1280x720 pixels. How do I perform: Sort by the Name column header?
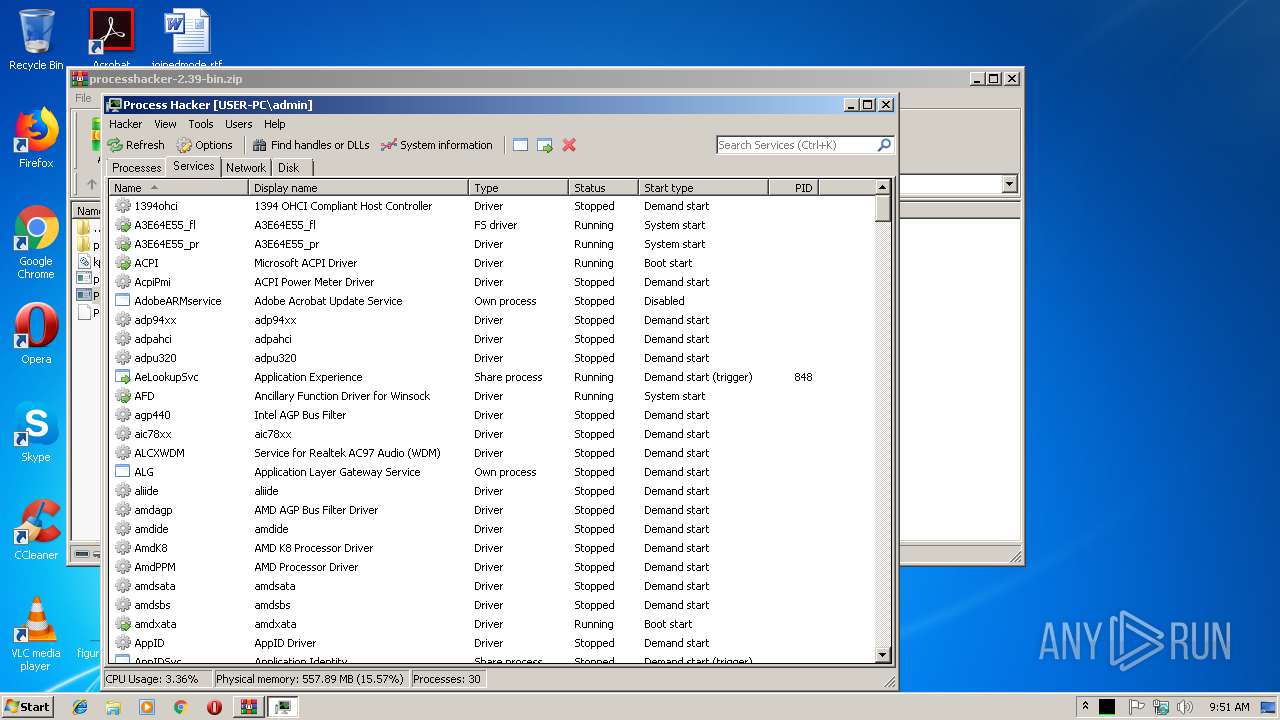click(x=178, y=187)
